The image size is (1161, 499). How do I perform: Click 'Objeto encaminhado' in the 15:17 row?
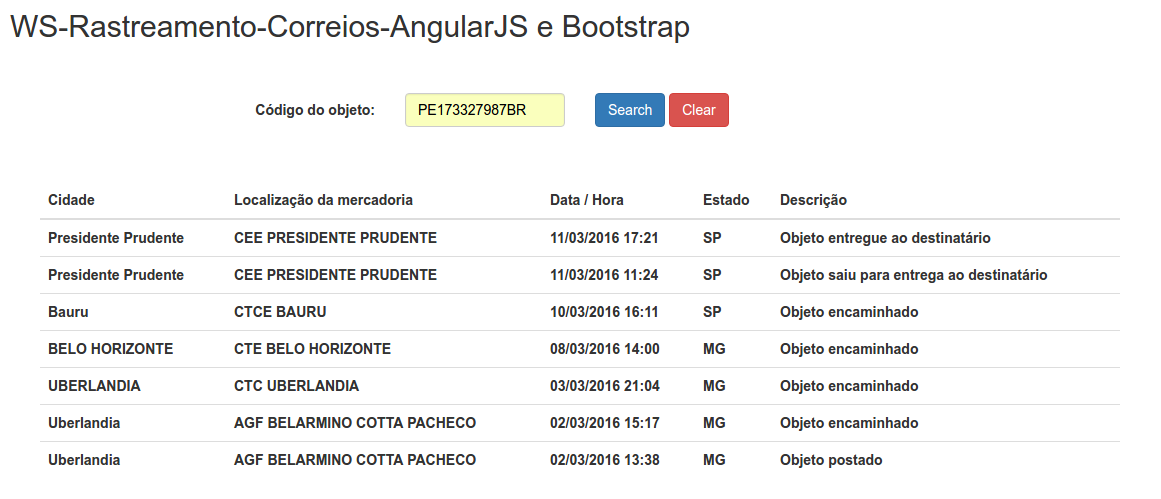(x=849, y=423)
